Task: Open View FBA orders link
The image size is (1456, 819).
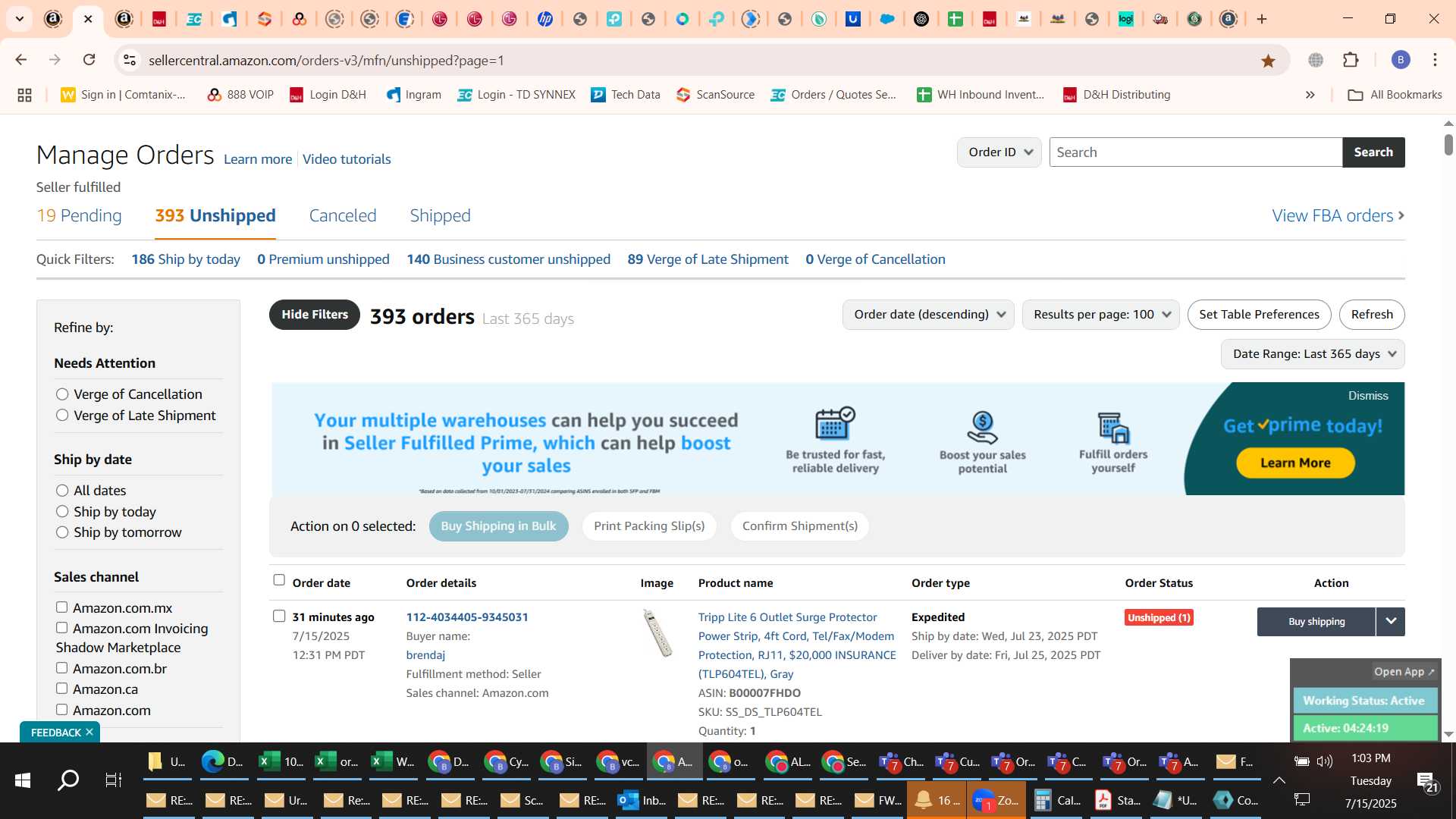Action: 1338,216
